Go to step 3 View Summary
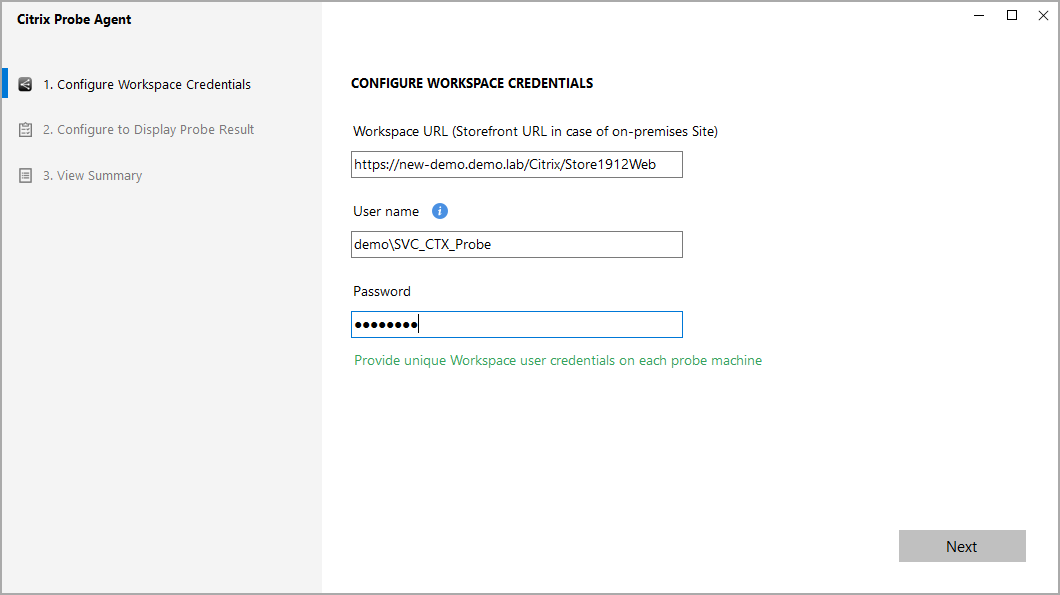This screenshot has width=1060, height=595. click(99, 176)
